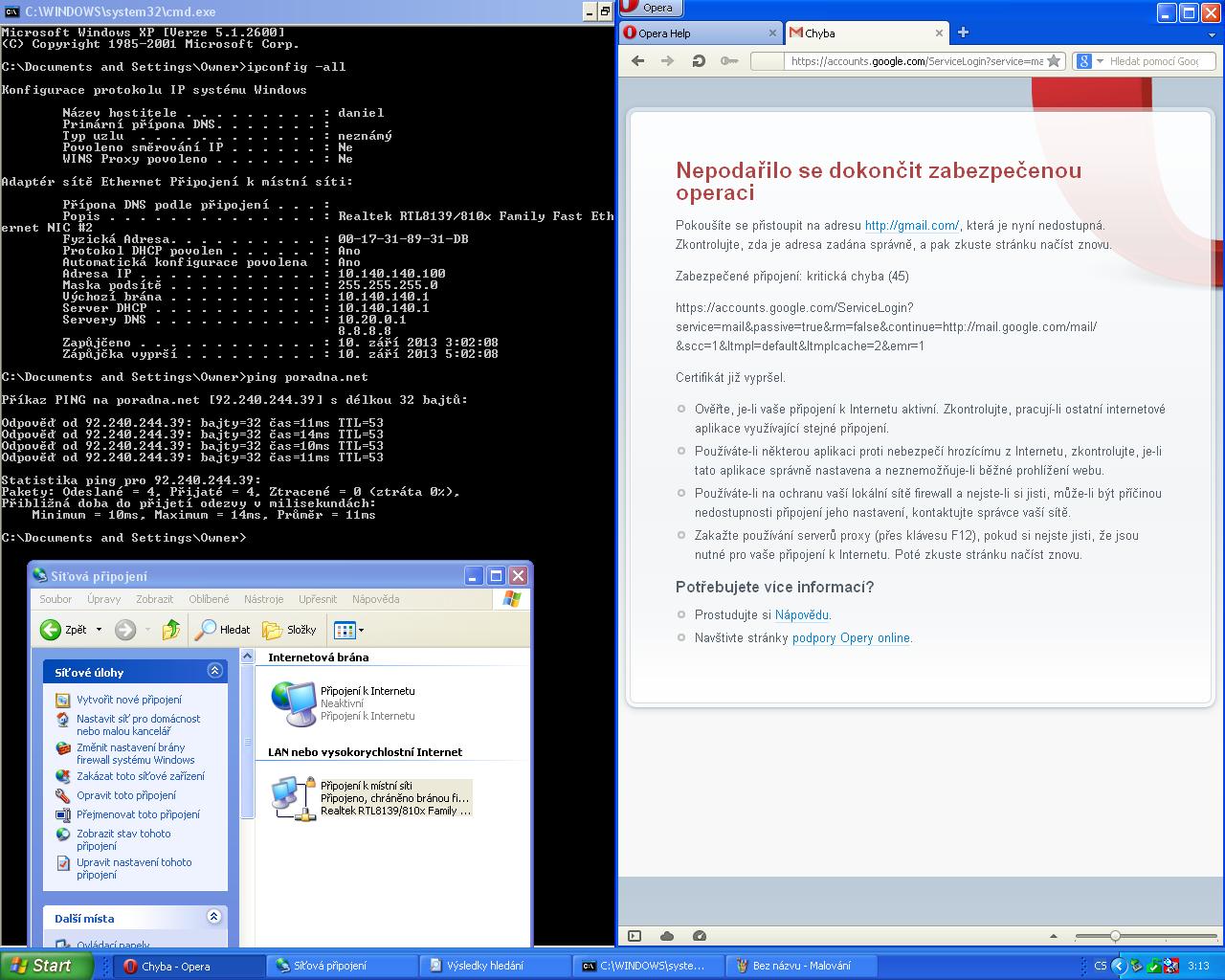Image resolution: width=1225 pixels, height=980 pixels.
Task: Open closed tabs dropdown in Opera tab bar
Action: [1214, 33]
